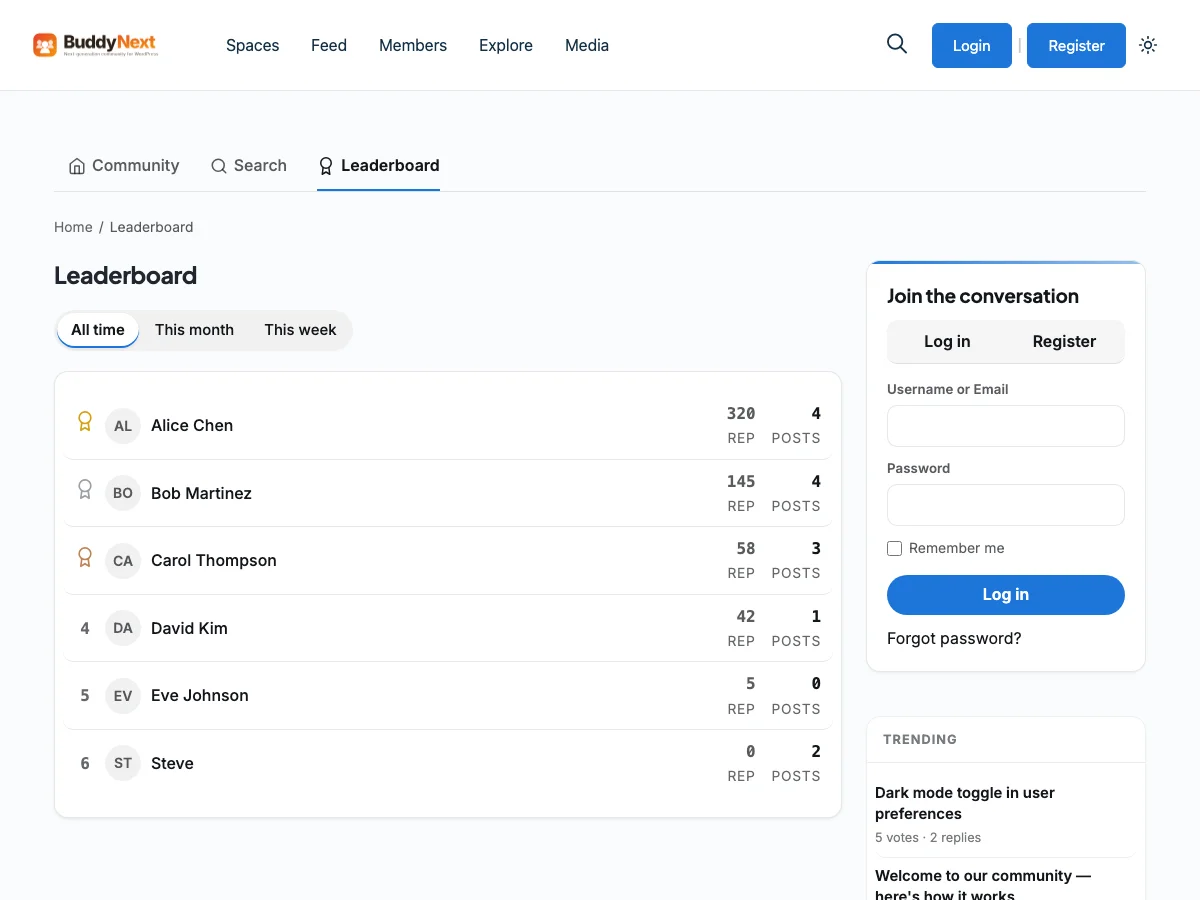The image size is (1200, 900).
Task: Open Bob Martinez's profile name
Action: 201,493
